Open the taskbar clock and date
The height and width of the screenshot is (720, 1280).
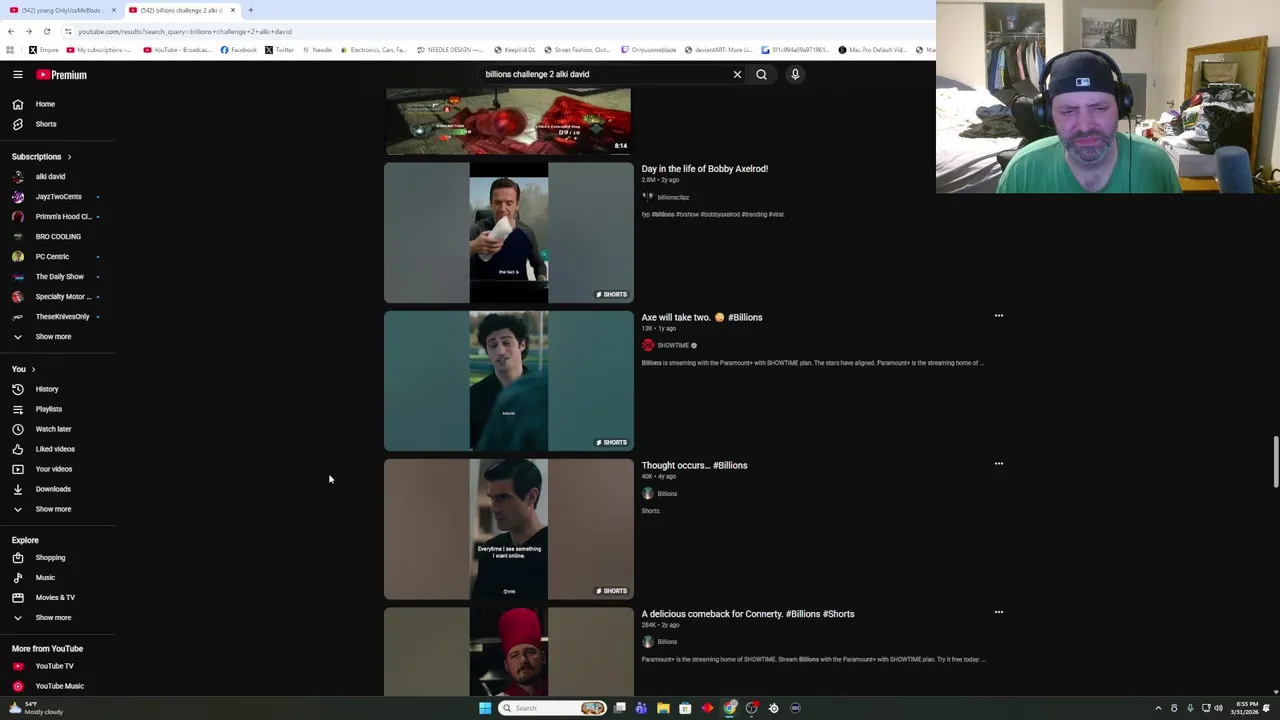point(1246,708)
